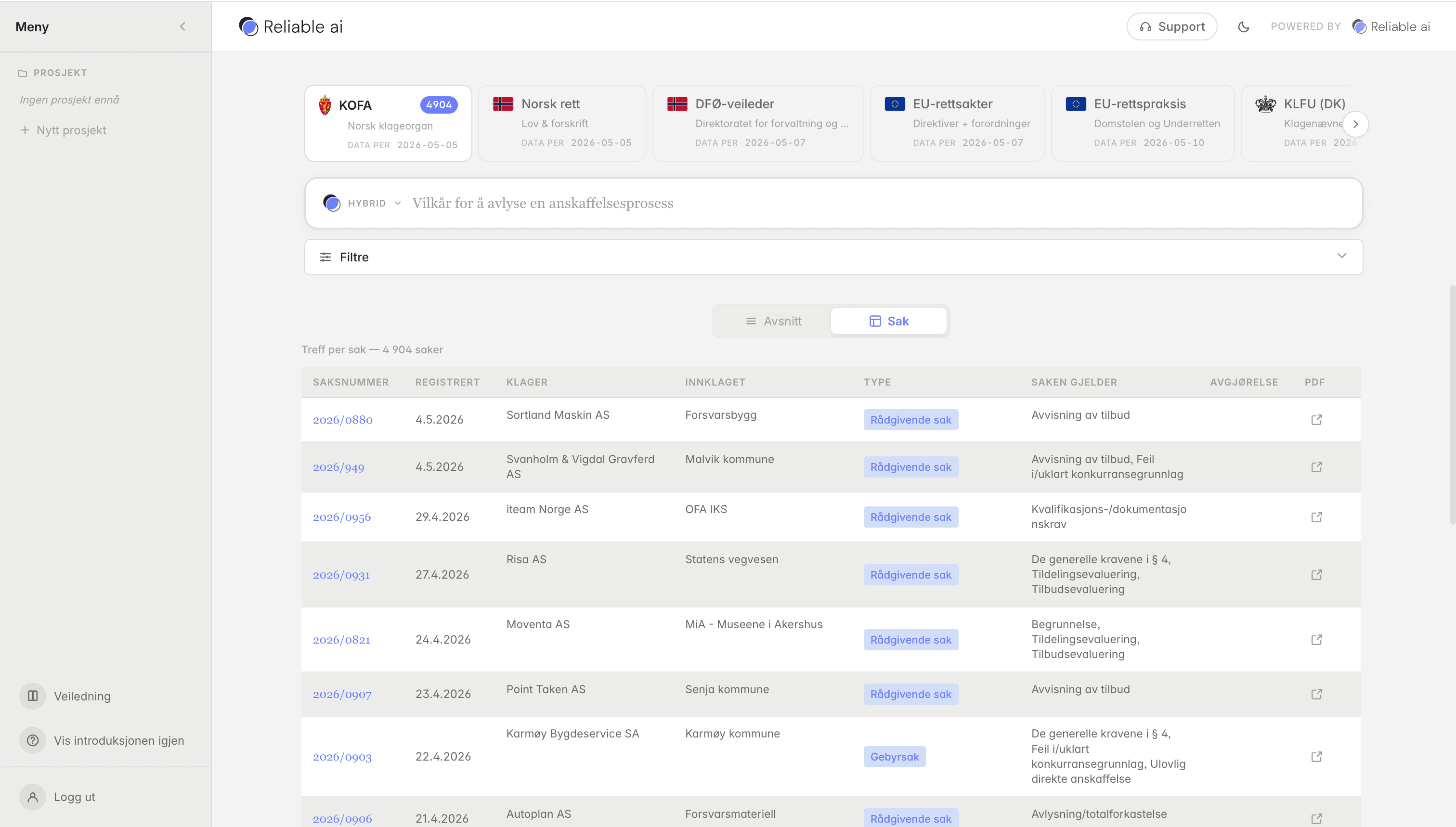
Task: Click Logg ut
Action: point(57,797)
